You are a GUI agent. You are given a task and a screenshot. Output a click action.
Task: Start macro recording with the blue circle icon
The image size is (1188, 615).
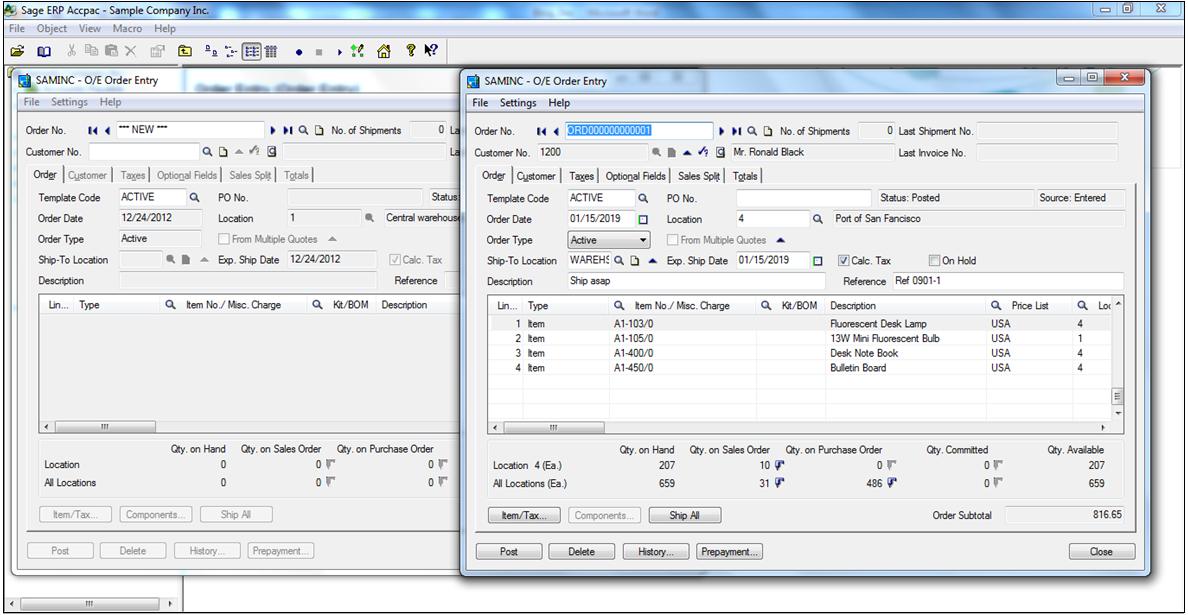tap(299, 52)
